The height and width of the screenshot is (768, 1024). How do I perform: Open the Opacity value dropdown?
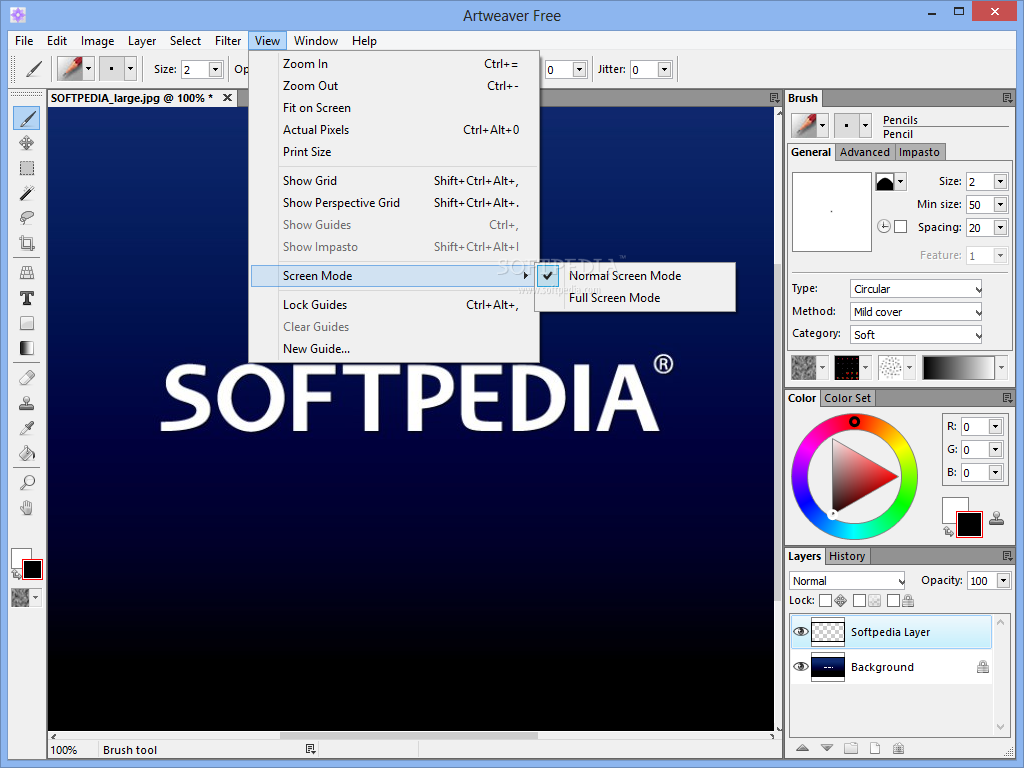(1004, 581)
